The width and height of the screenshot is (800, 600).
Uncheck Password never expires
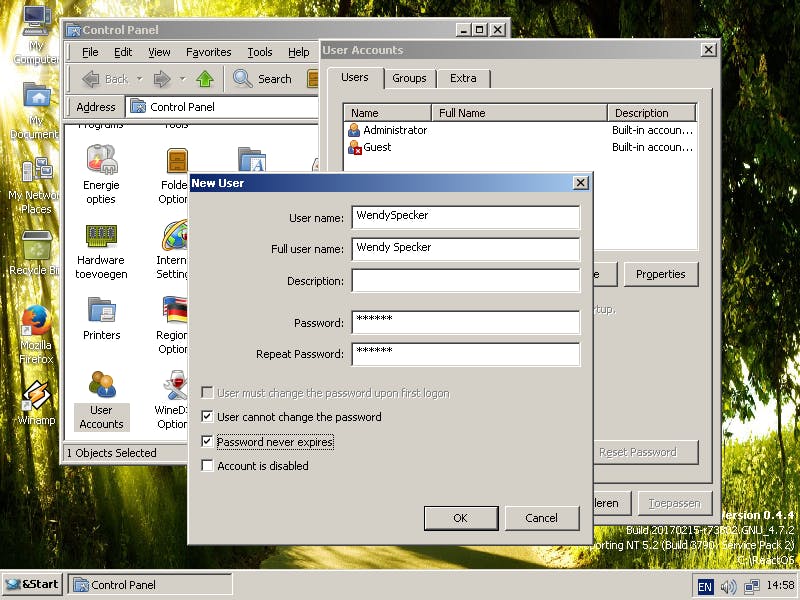207,441
